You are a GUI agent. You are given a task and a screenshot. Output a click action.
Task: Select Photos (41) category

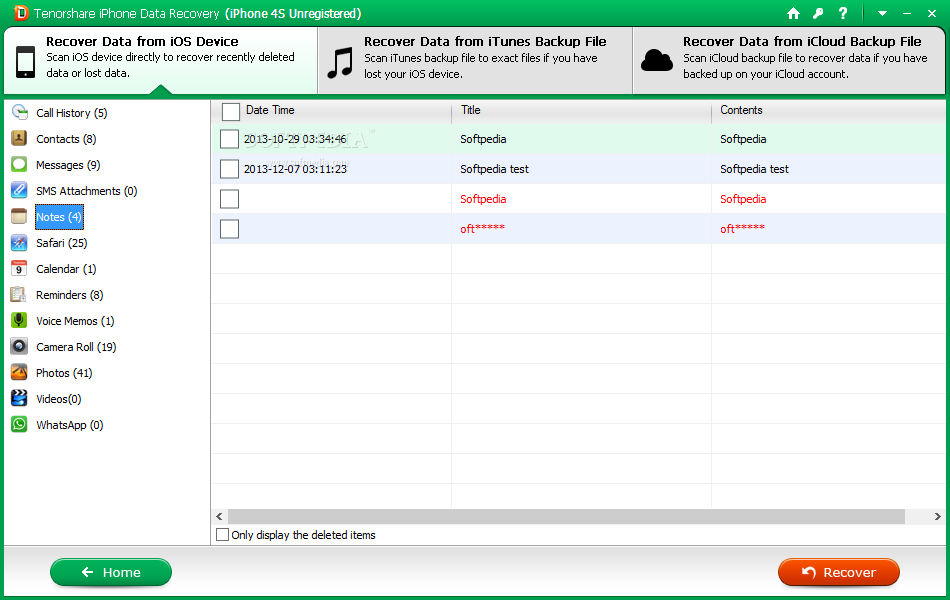point(64,373)
